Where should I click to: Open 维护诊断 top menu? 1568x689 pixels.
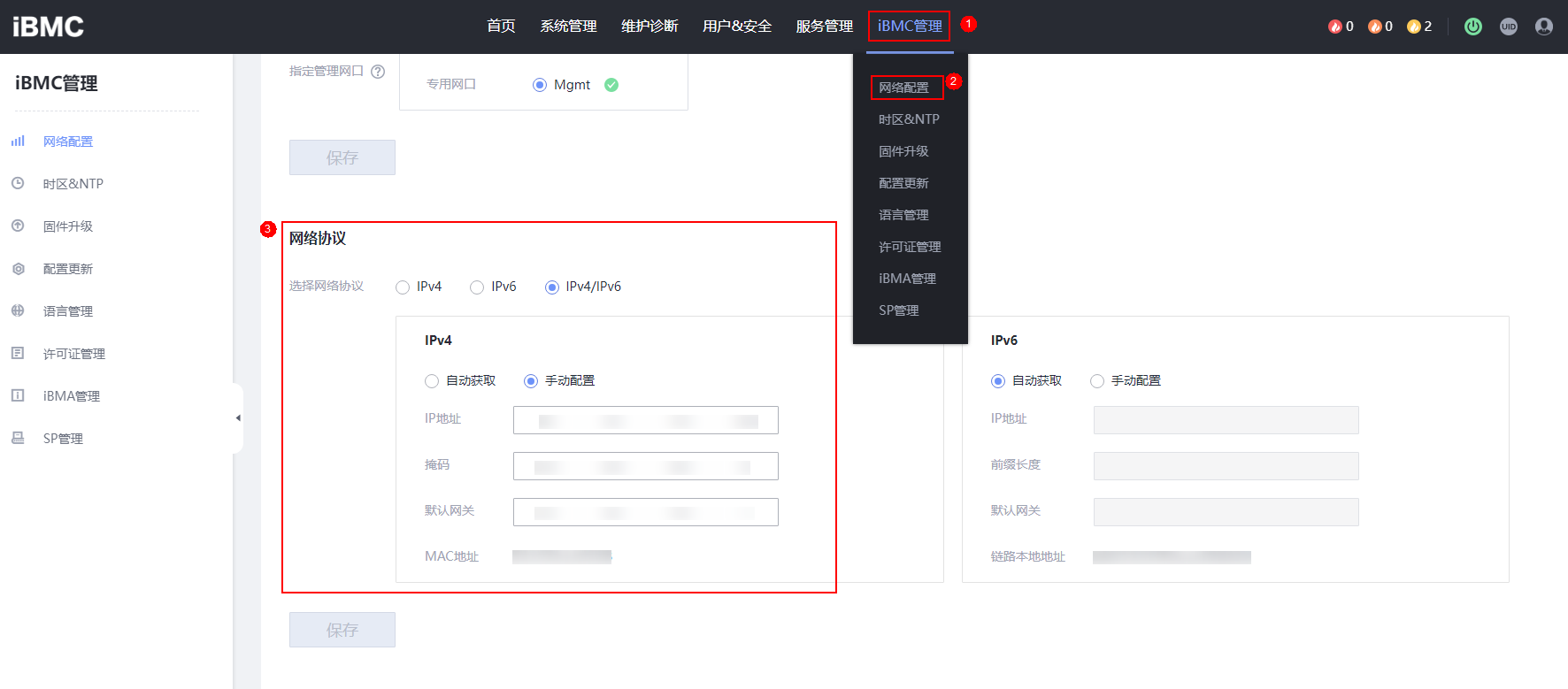(x=649, y=27)
